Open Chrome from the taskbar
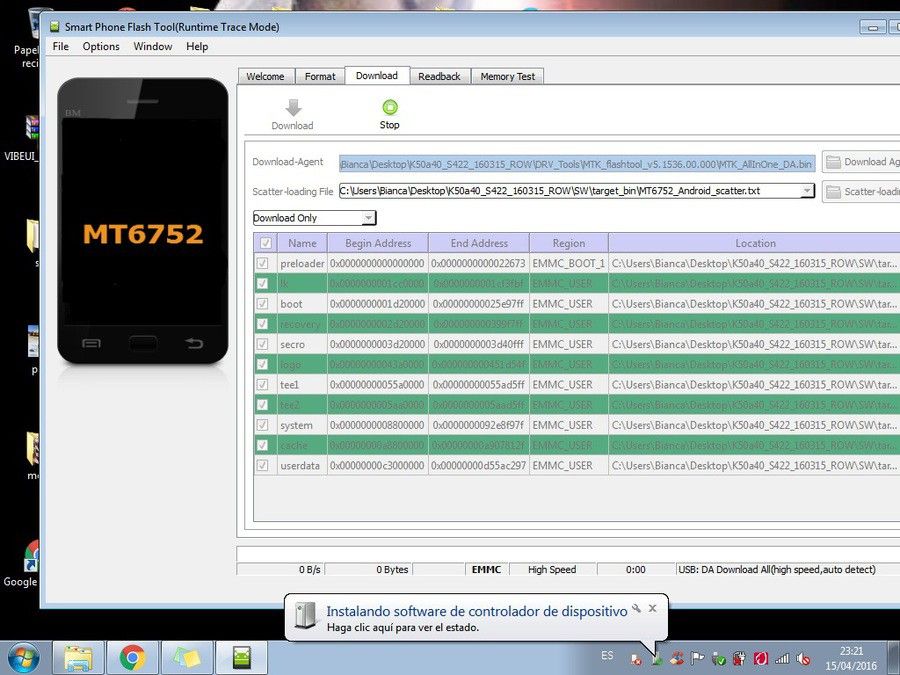900x675 pixels. click(133, 658)
